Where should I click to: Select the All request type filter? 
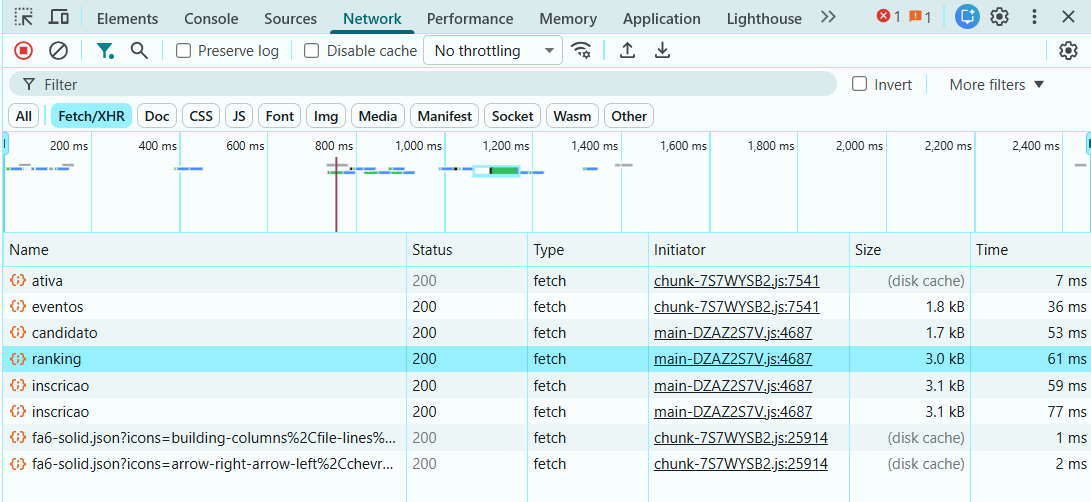click(24, 116)
